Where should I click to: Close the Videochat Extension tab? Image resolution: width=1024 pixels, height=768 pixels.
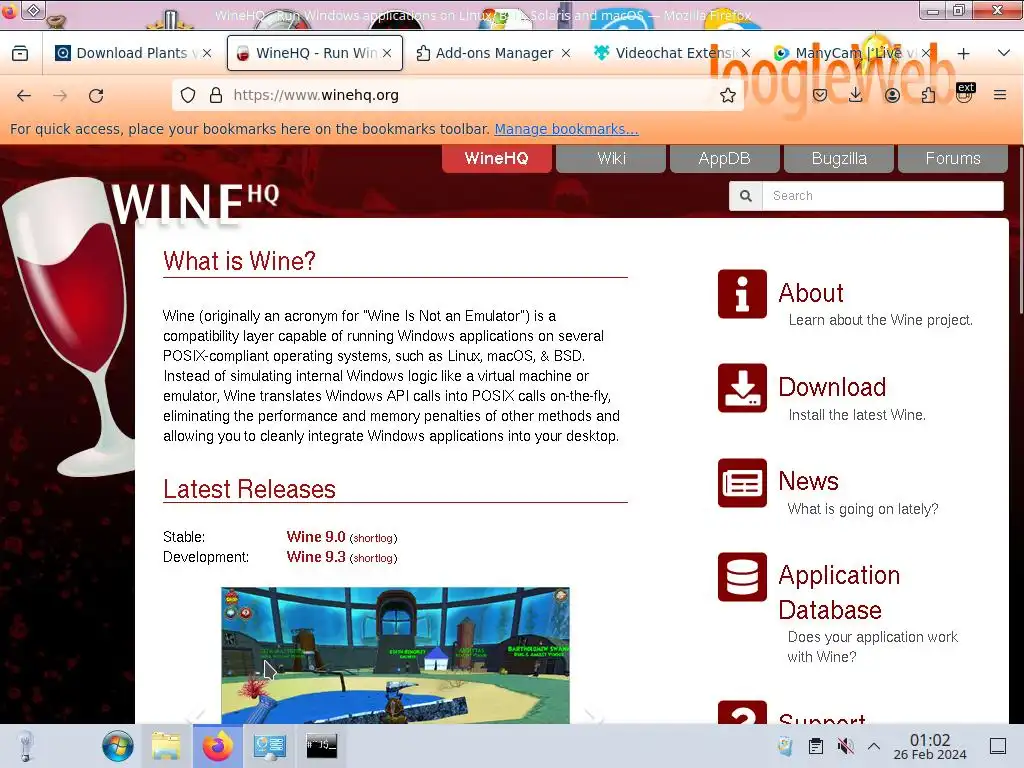(x=746, y=53)
